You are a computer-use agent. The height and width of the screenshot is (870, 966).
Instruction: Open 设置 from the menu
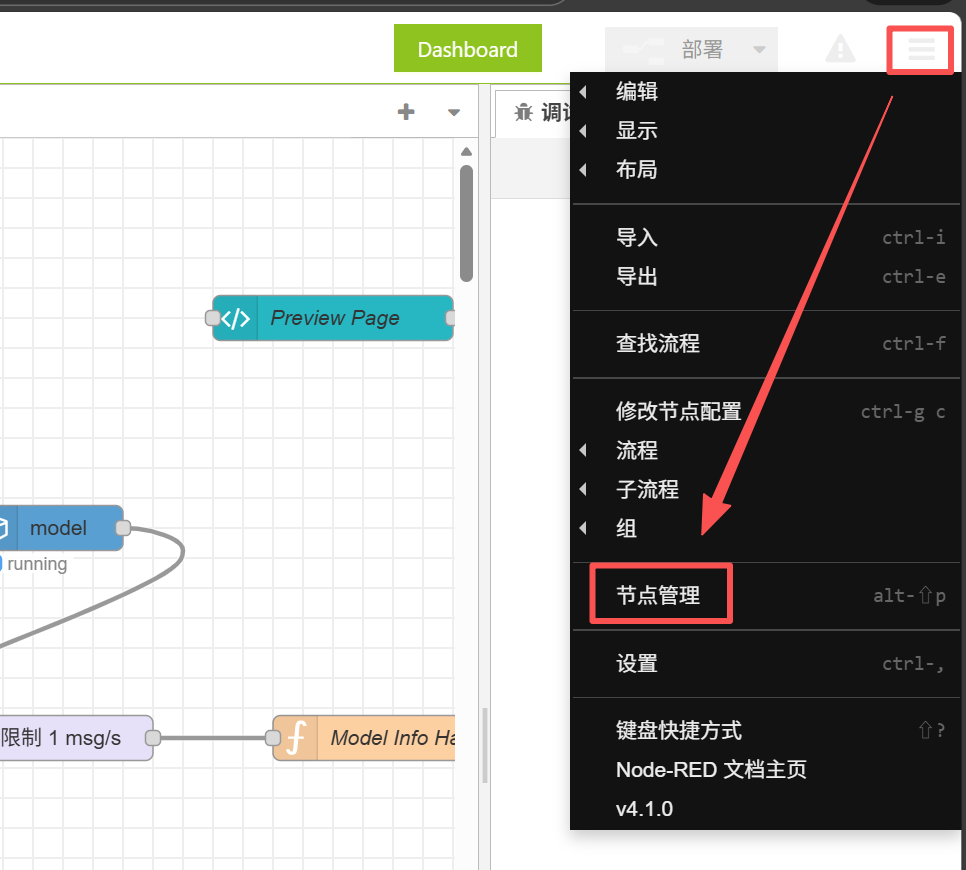pyautogui.click(x=637, y=664)
